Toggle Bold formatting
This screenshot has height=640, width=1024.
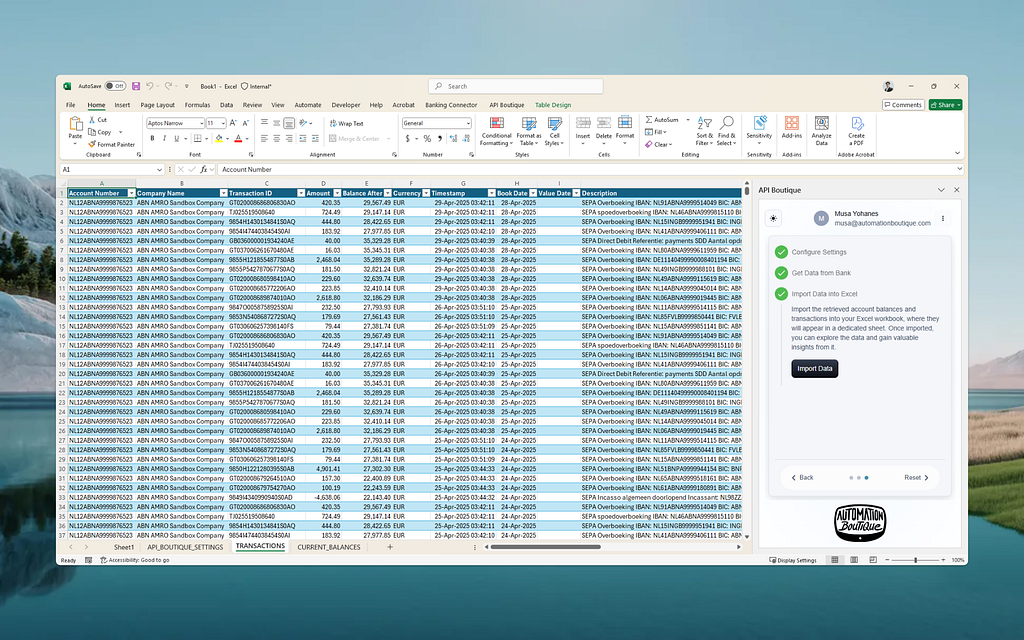(x=152, y=138)
